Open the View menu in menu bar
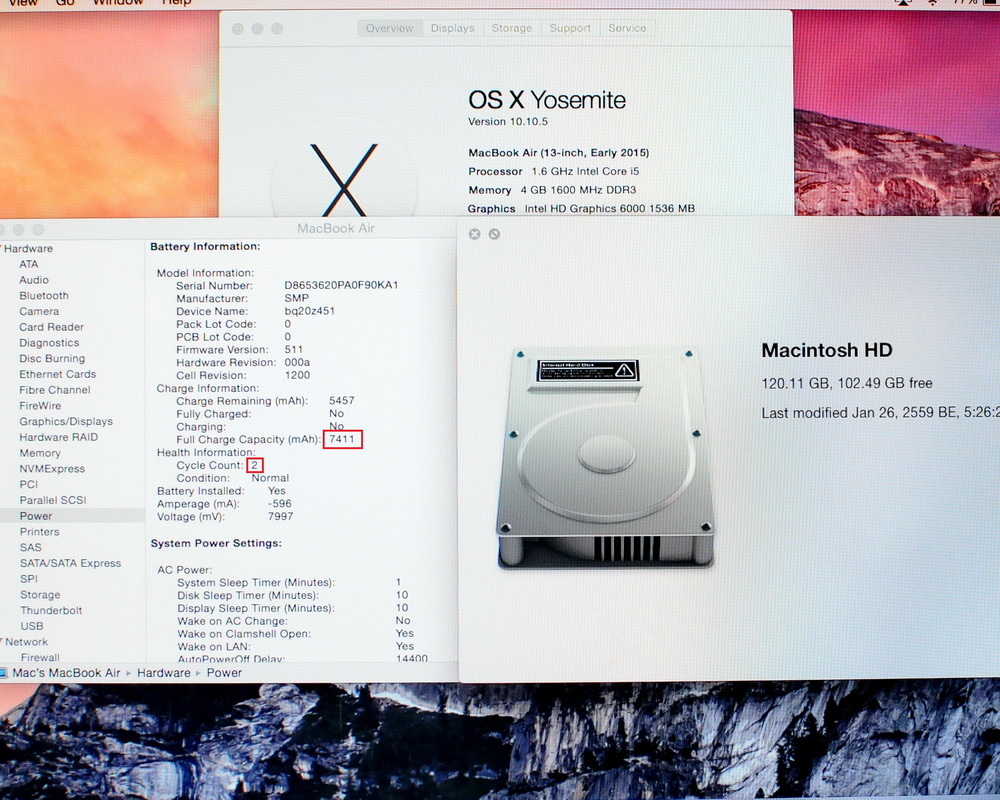The width and height of the screenshot is (1000, 800). click(x=23, y=3)
